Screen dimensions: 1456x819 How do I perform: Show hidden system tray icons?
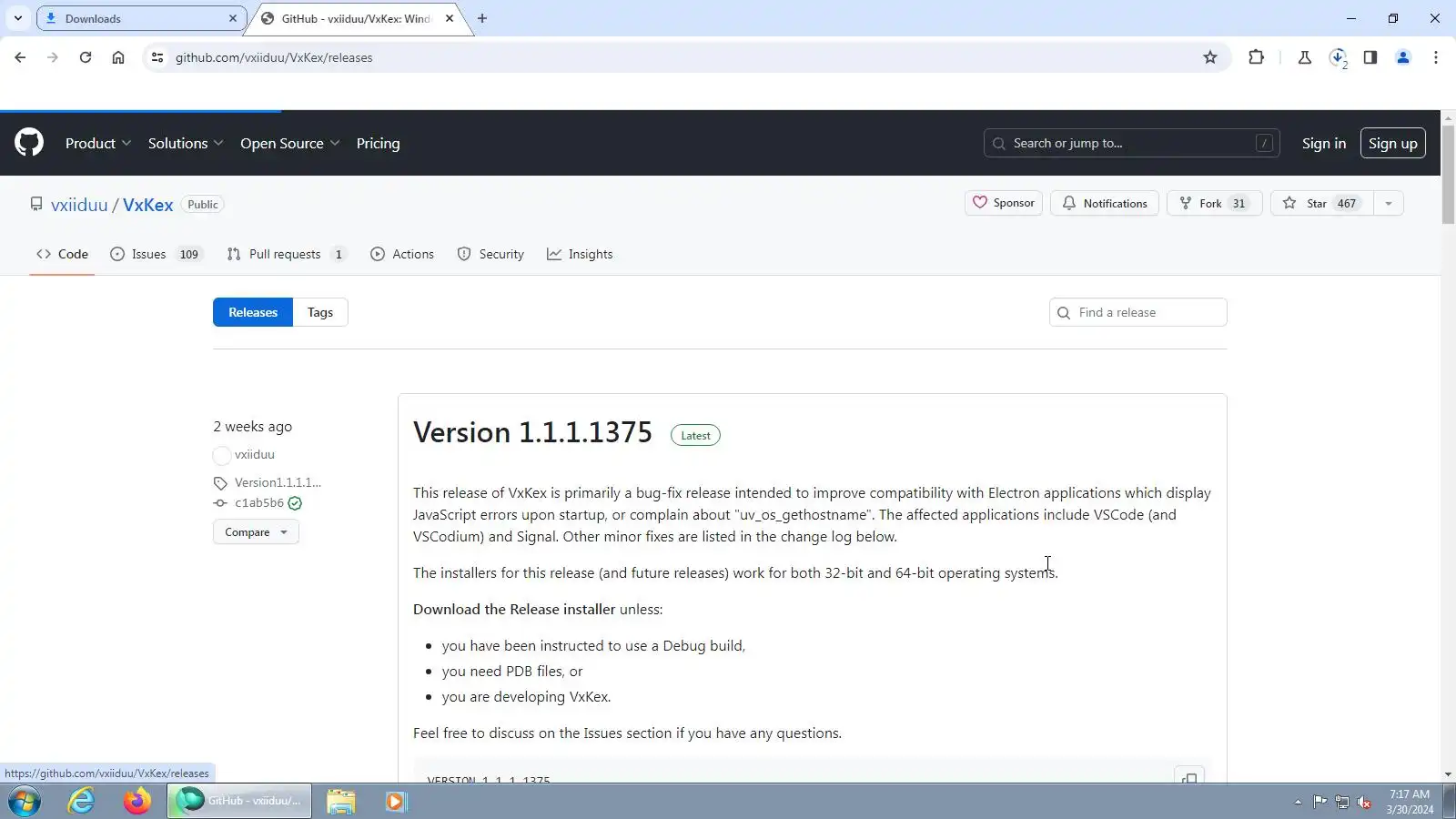click(x=1298, y=802)
